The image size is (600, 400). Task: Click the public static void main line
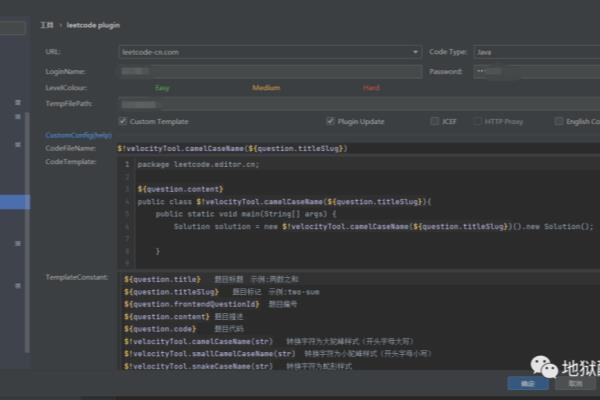click(246, 214)
